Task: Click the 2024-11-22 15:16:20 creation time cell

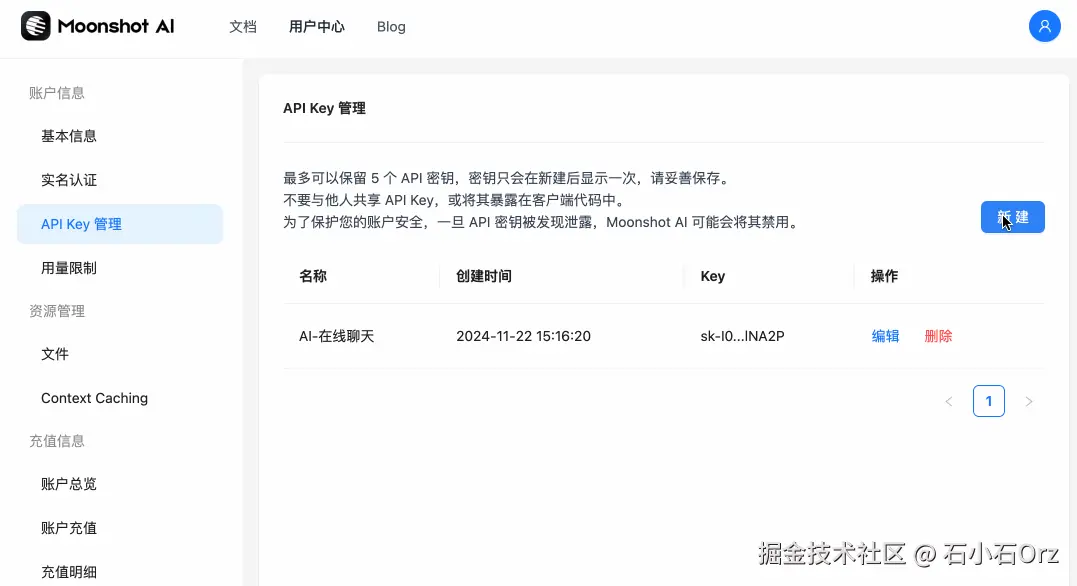Action: [523, 336]
